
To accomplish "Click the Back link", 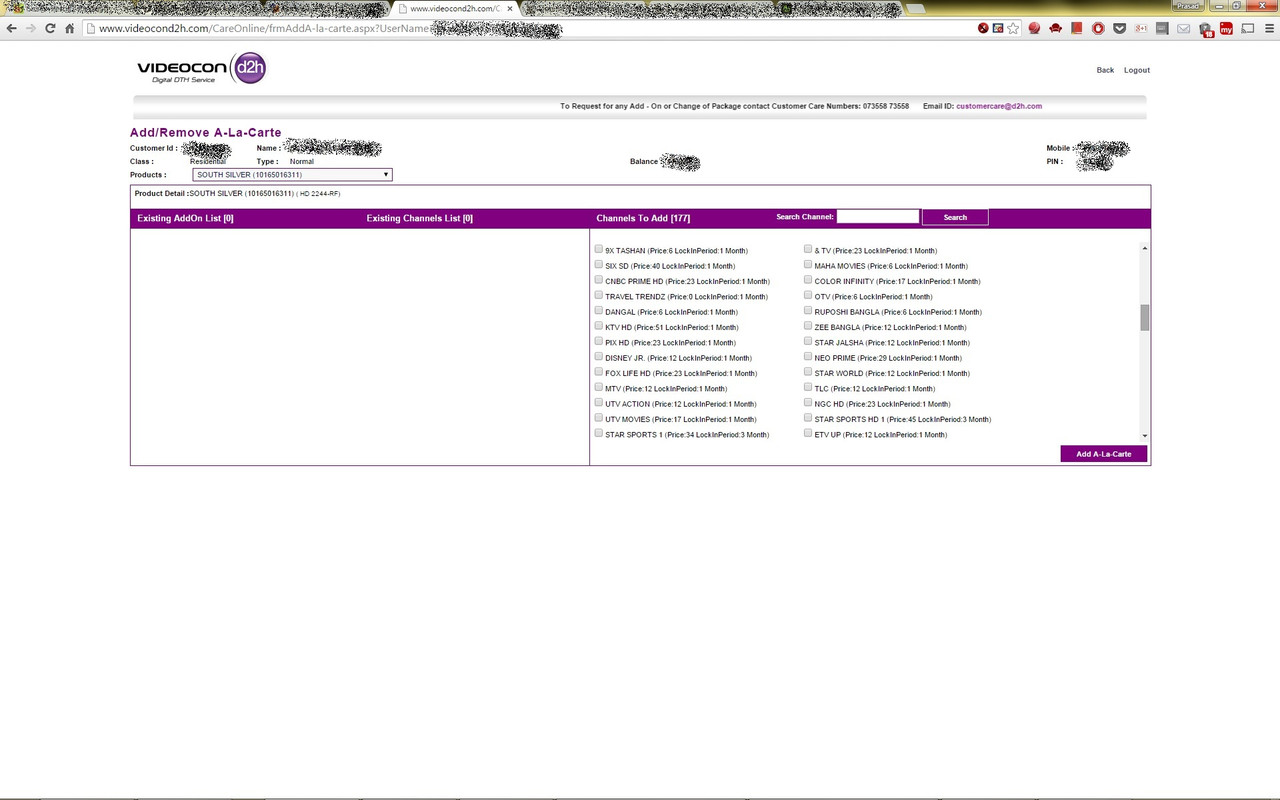I will 1105,70.
